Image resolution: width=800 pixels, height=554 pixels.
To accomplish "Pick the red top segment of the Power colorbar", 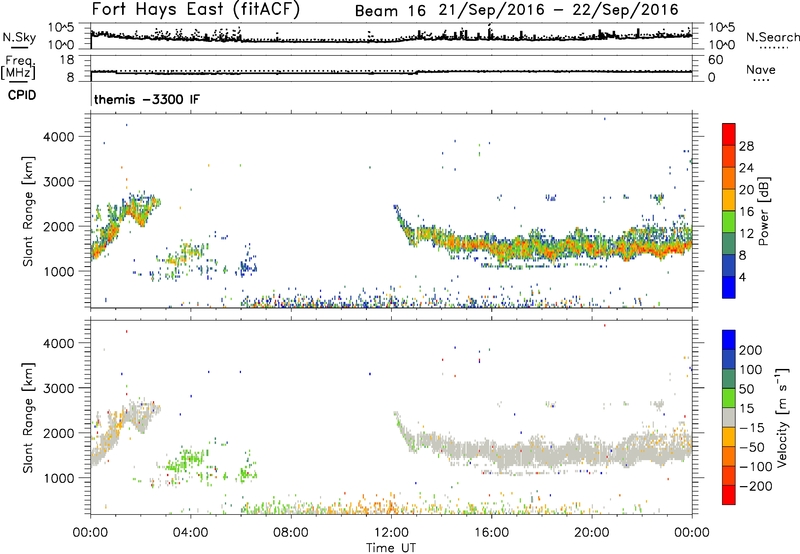I will pyautogui.click(x=729, y=135).
